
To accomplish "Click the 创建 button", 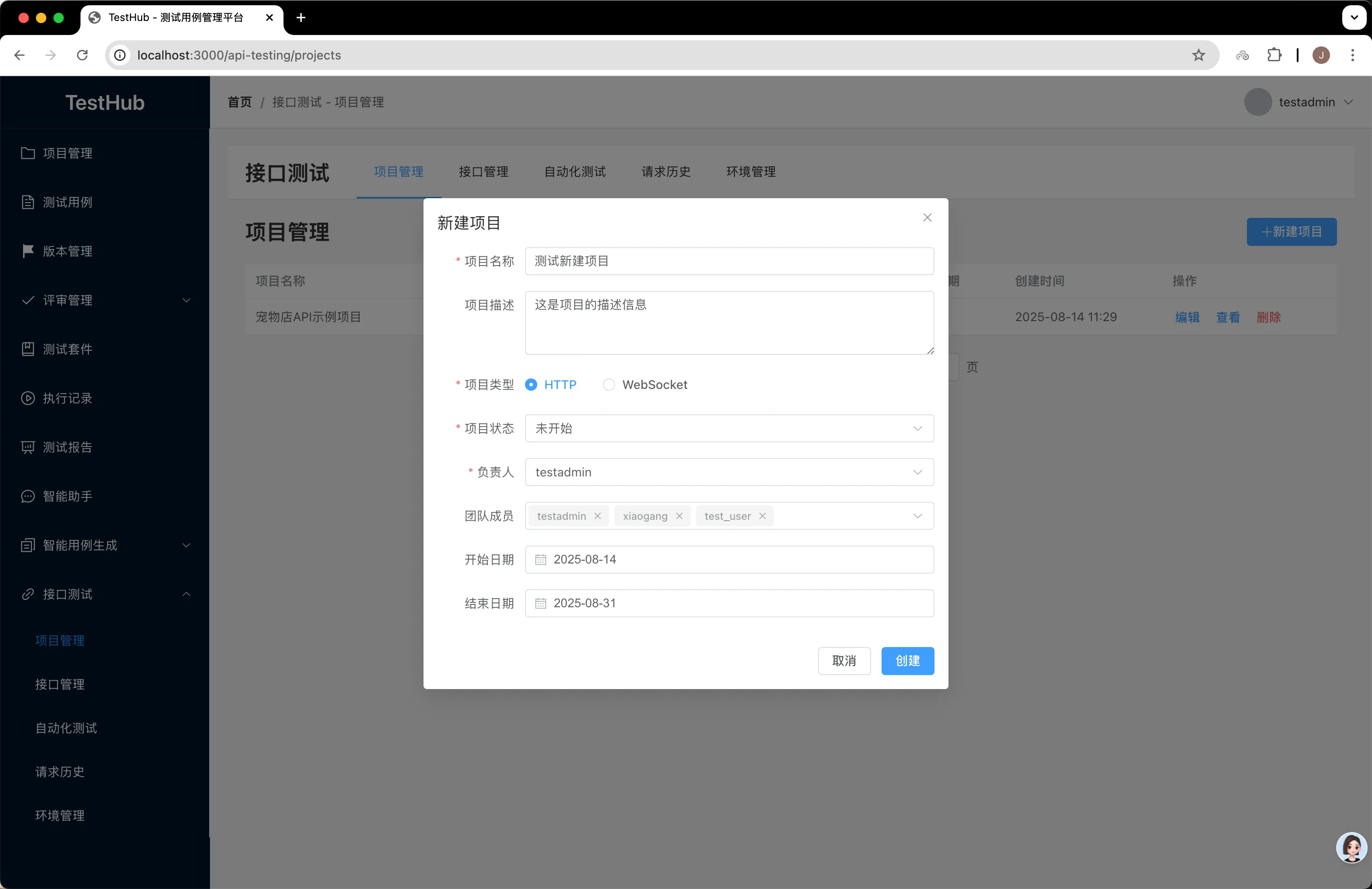I will click(907, 661).
